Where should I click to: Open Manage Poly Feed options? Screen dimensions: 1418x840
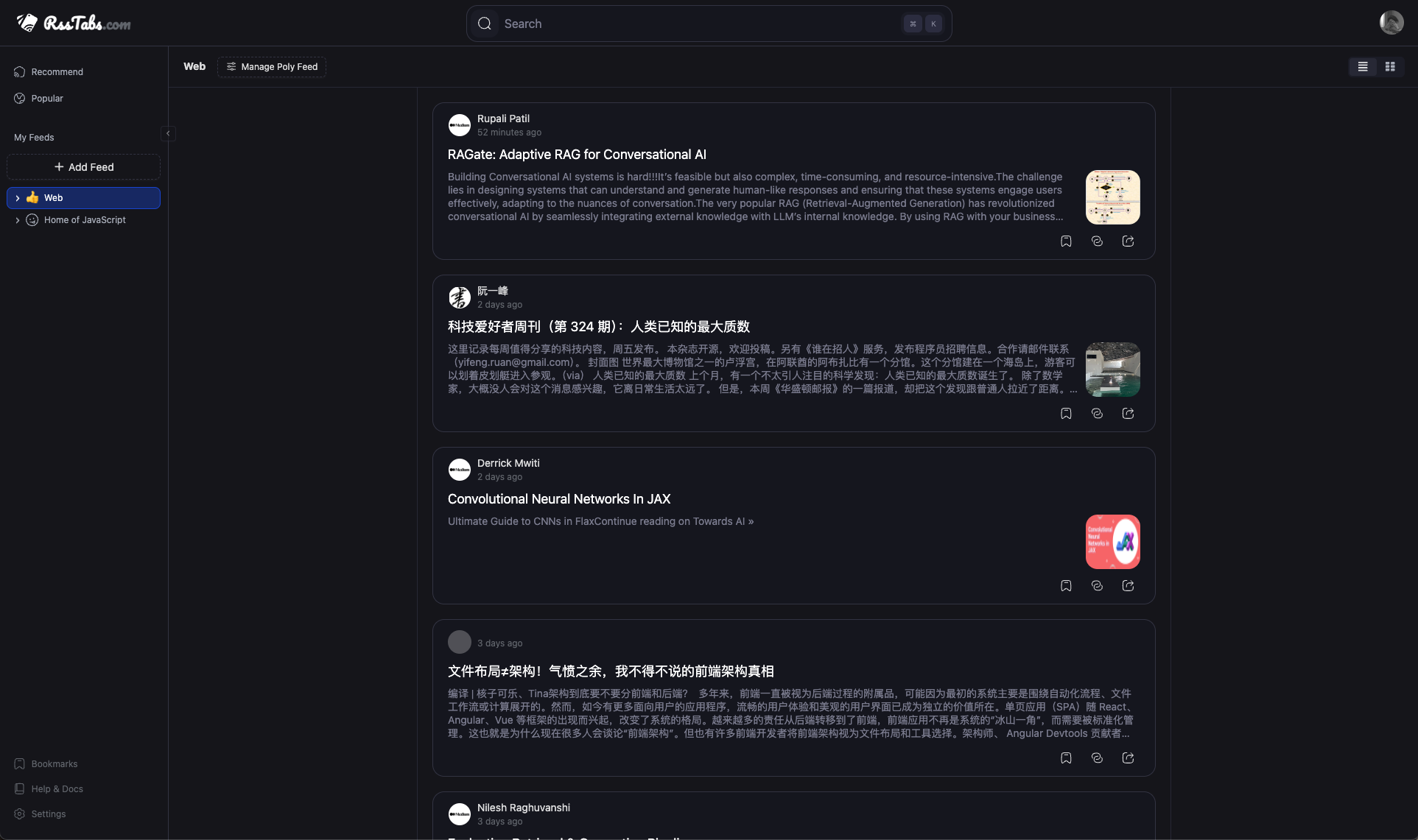(272, 67)
